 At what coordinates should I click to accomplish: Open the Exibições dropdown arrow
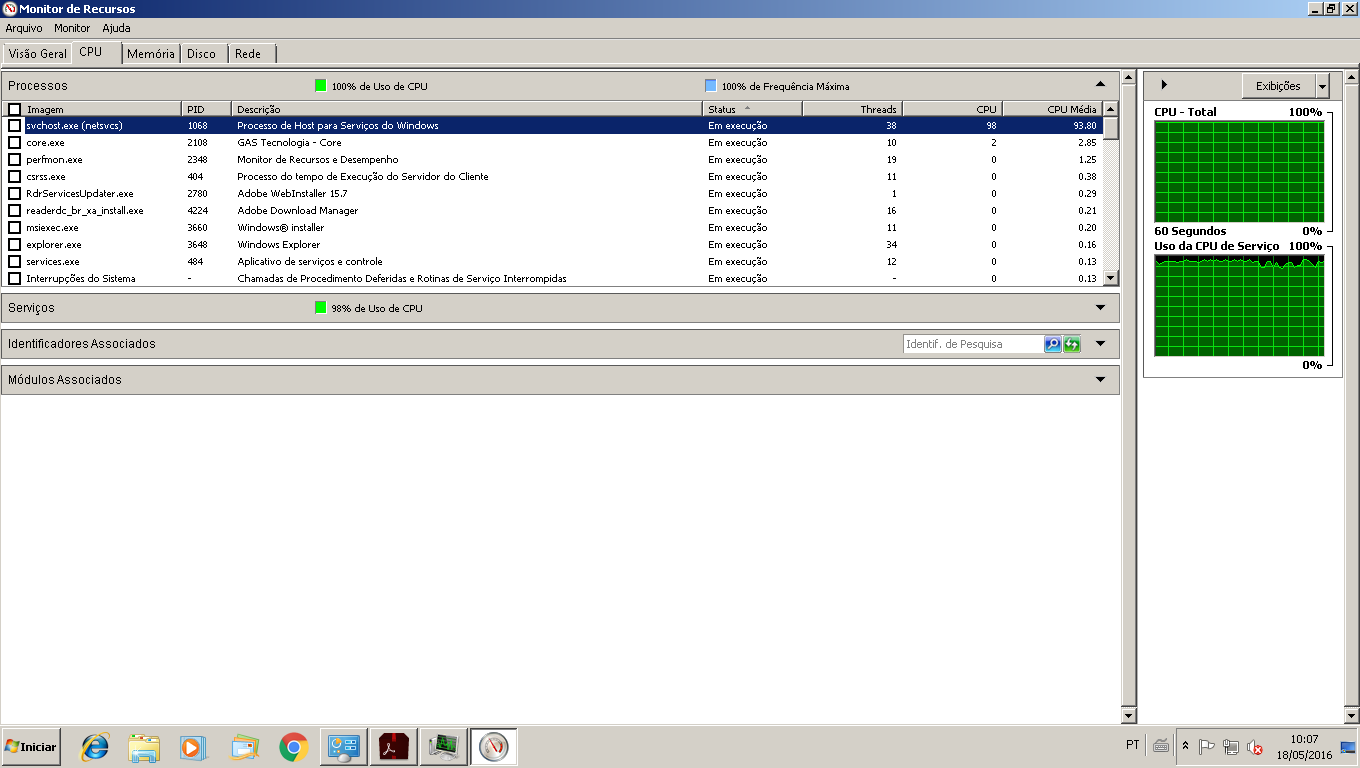[x=1323, y=86]
